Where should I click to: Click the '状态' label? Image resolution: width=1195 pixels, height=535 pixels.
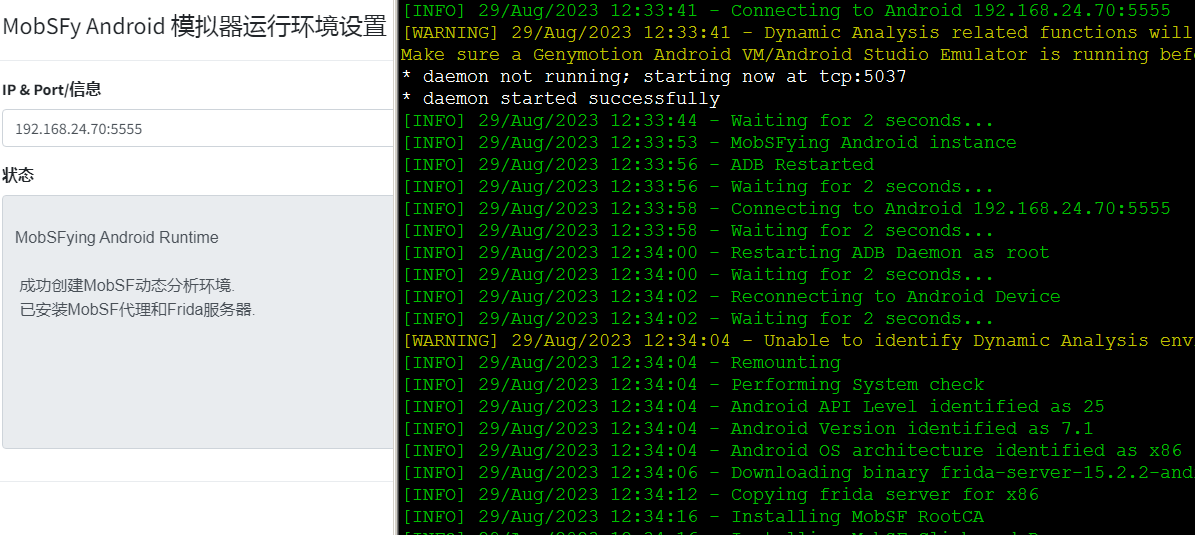click(x=18, y=175)
